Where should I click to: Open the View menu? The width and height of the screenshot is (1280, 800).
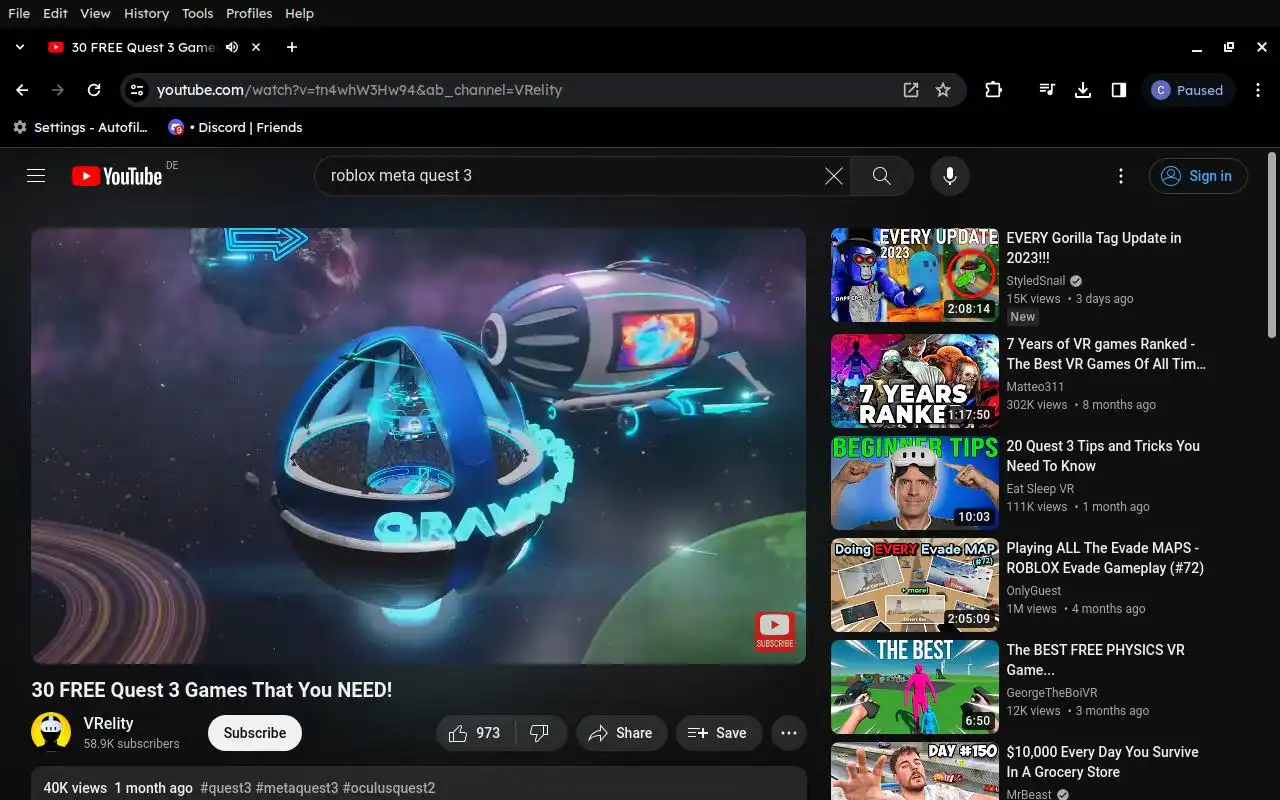95,13
